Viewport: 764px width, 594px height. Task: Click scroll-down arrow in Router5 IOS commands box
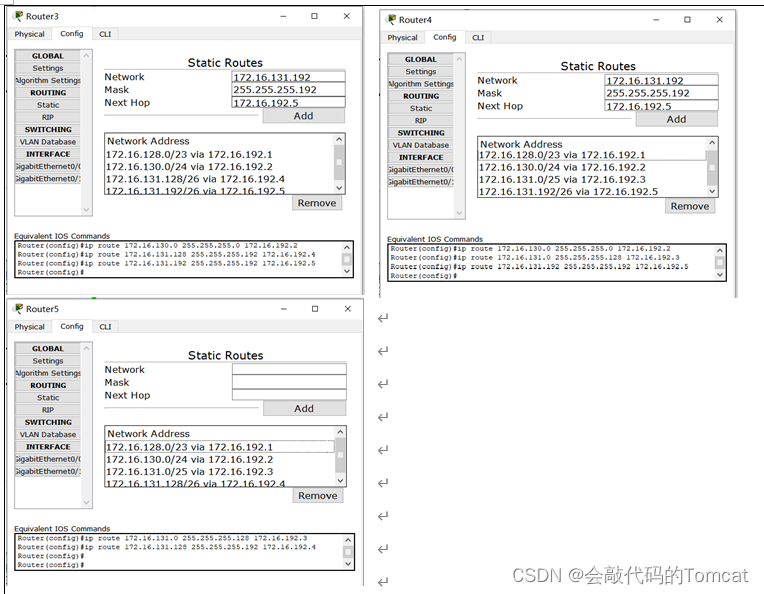pyautogui.click(x=348, y=564)
